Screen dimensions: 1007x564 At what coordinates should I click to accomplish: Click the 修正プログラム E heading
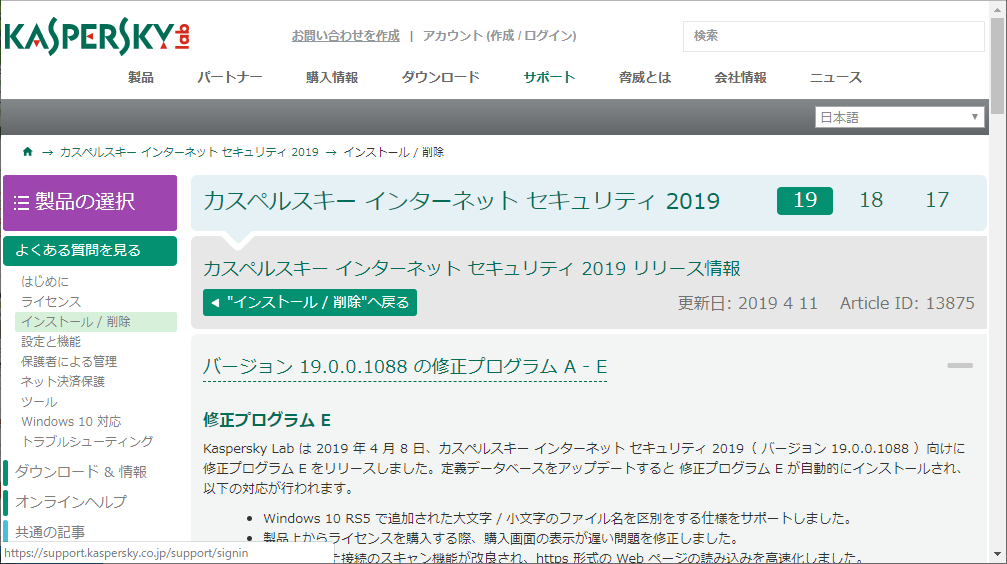[x=267, y=420]
